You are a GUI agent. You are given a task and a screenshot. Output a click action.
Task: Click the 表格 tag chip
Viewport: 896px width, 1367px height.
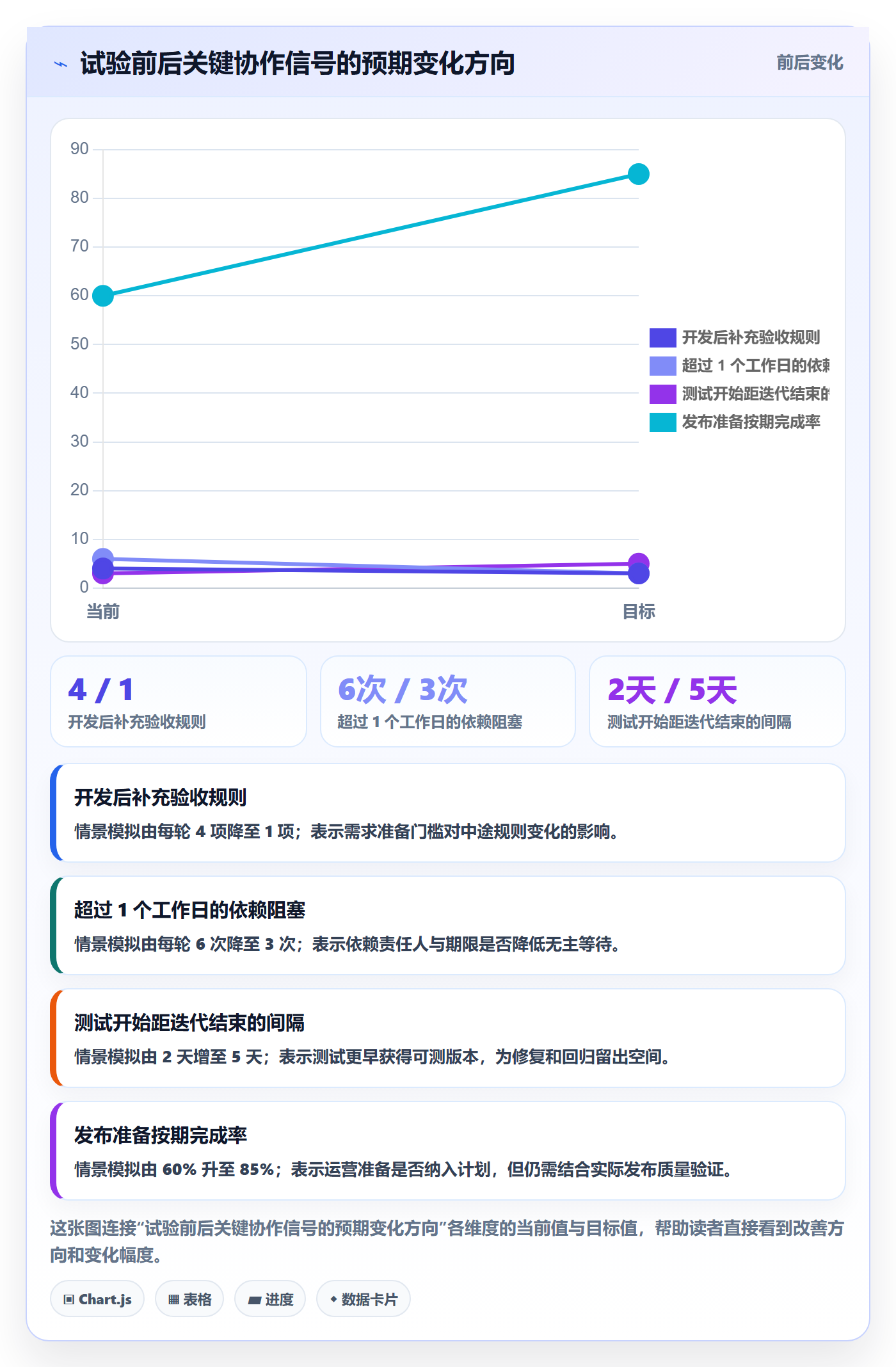[189, 1299]
